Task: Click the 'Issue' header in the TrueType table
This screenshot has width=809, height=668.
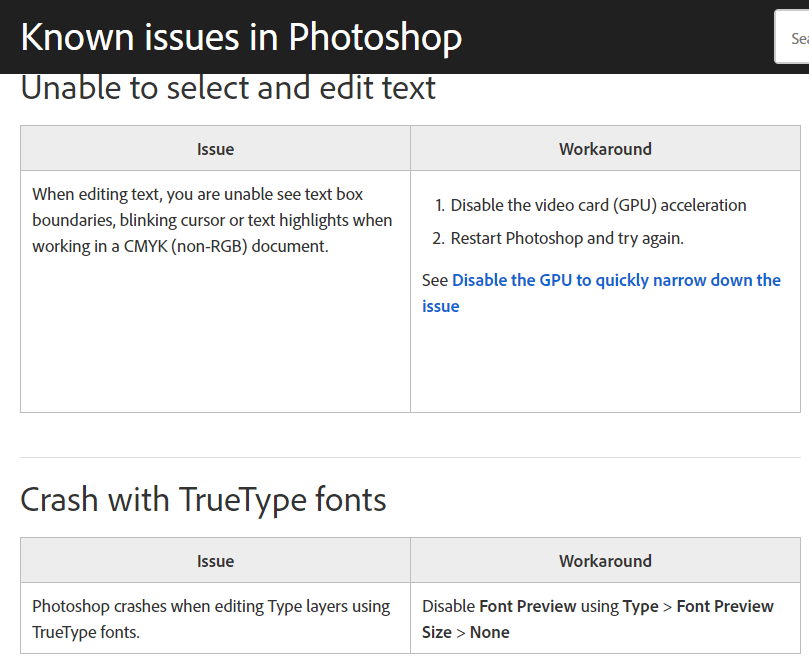Action: [x=215, y=560]
